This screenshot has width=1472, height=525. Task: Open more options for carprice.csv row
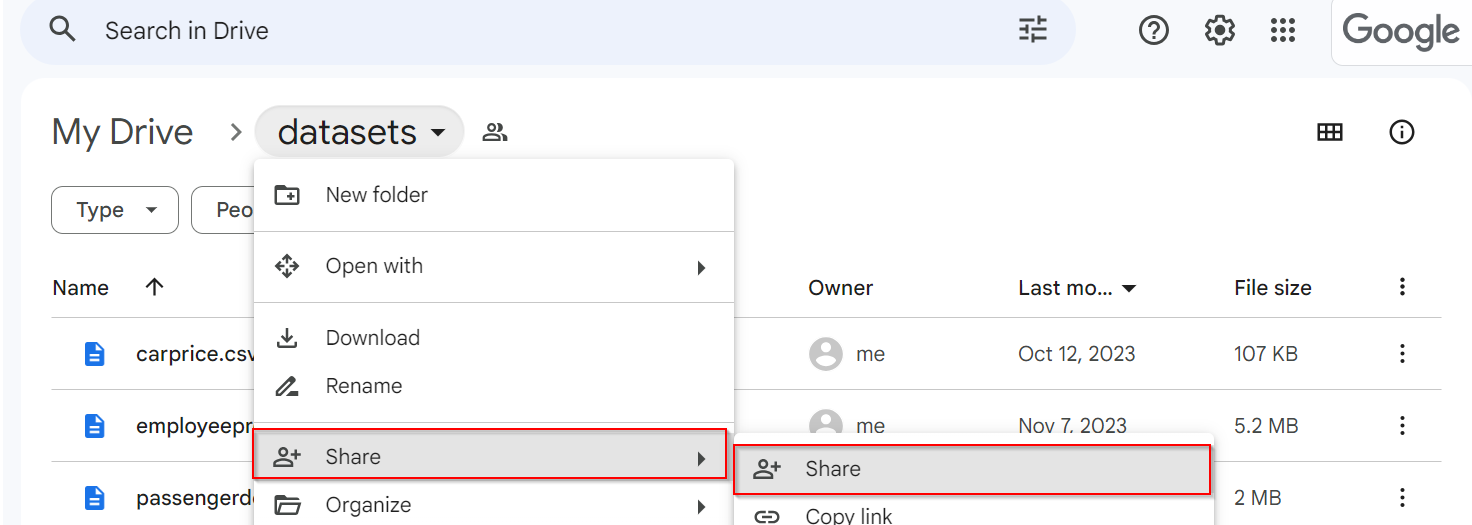[1402, 353]
